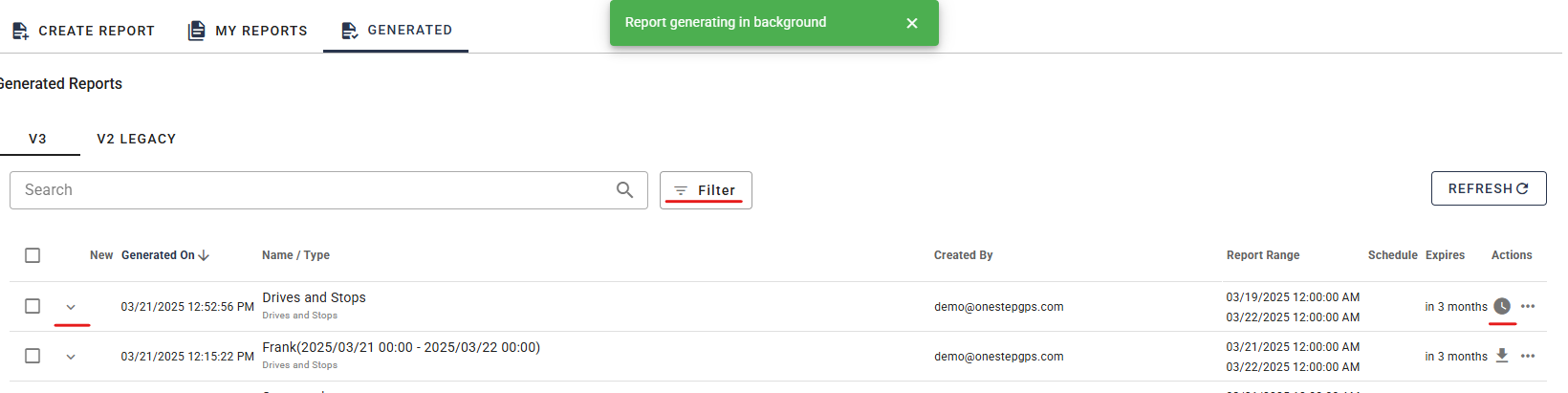The height and width of the screenshot is (393, 1568).
Task: Expand the Drives and Stops report row
Action: 71,307
